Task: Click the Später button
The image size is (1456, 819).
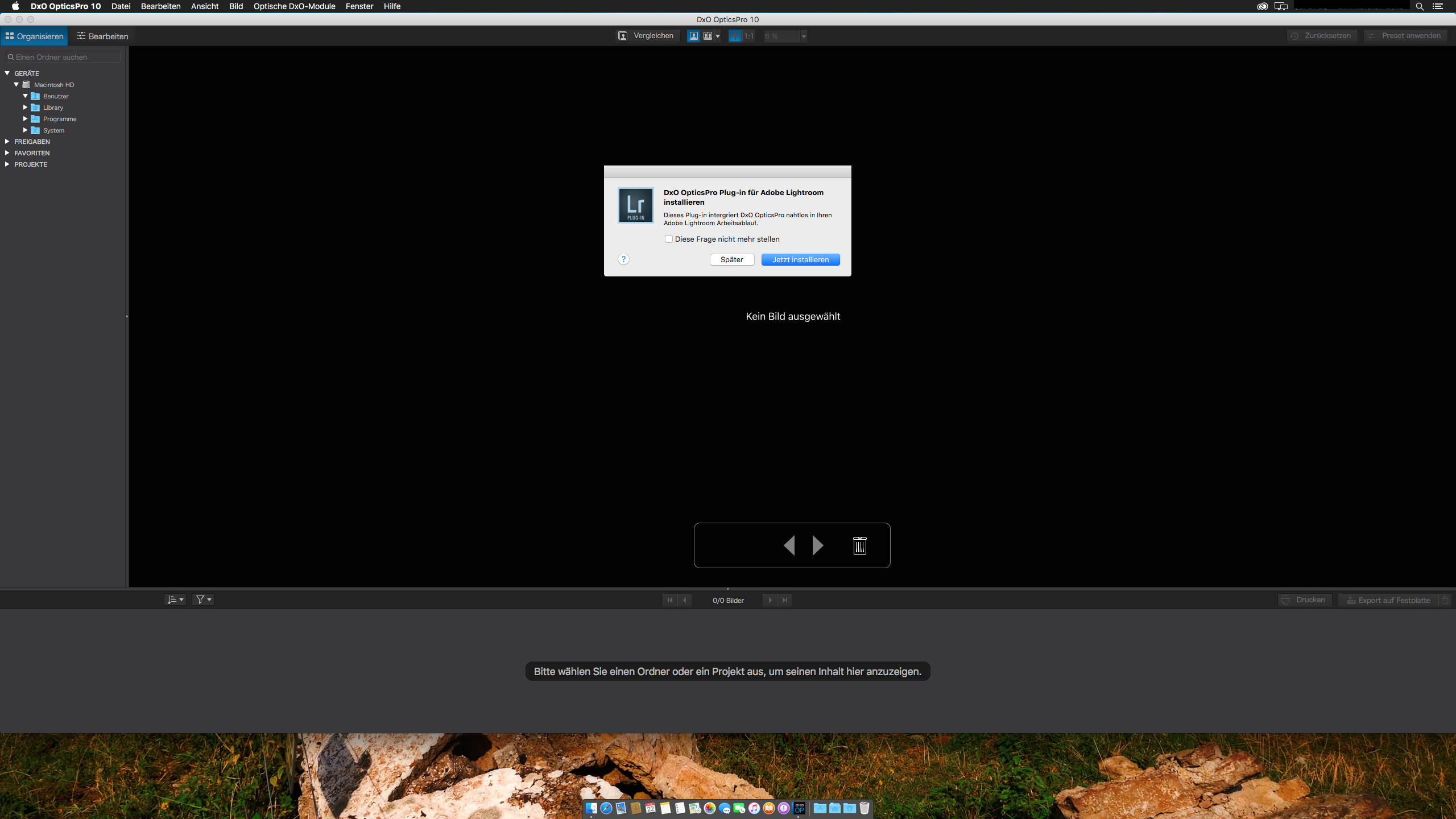Action: 732,259
